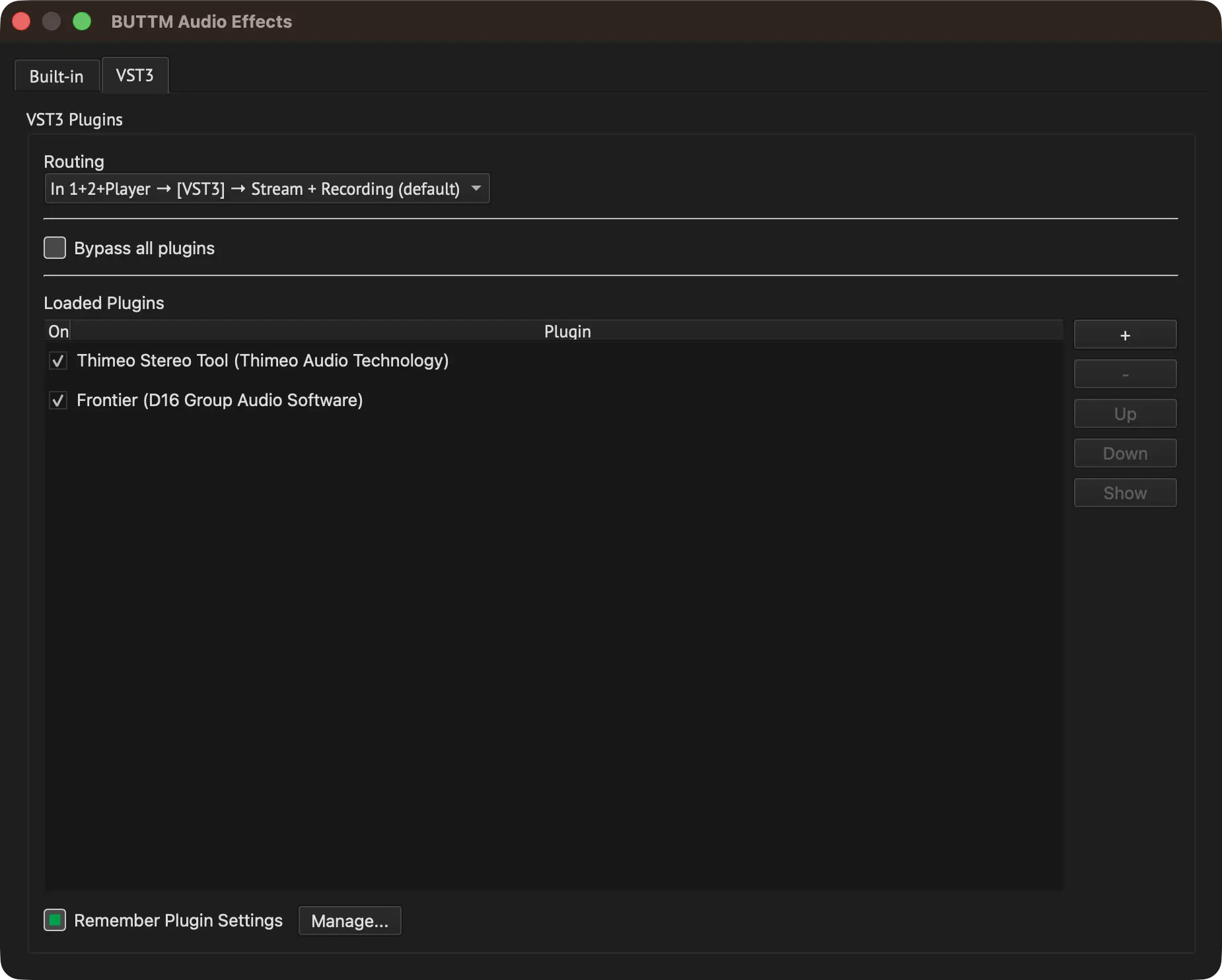Disable the Thimeo Stereo Tool plugin checkbox

point(58,361)
